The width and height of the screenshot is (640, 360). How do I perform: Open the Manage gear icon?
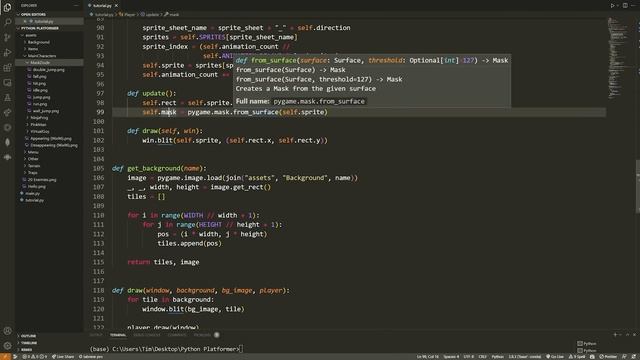pyautogui.click(x=7, y=346)
